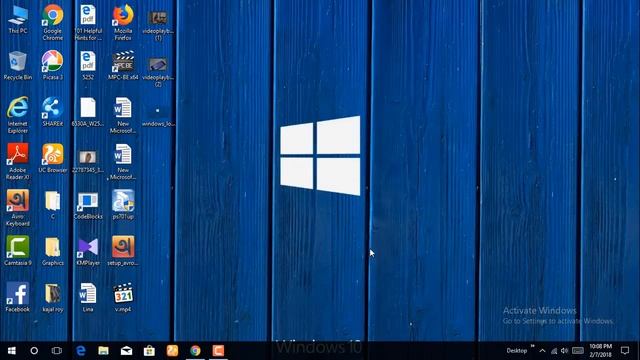Show hidden system tray icons

pos(542,351)
